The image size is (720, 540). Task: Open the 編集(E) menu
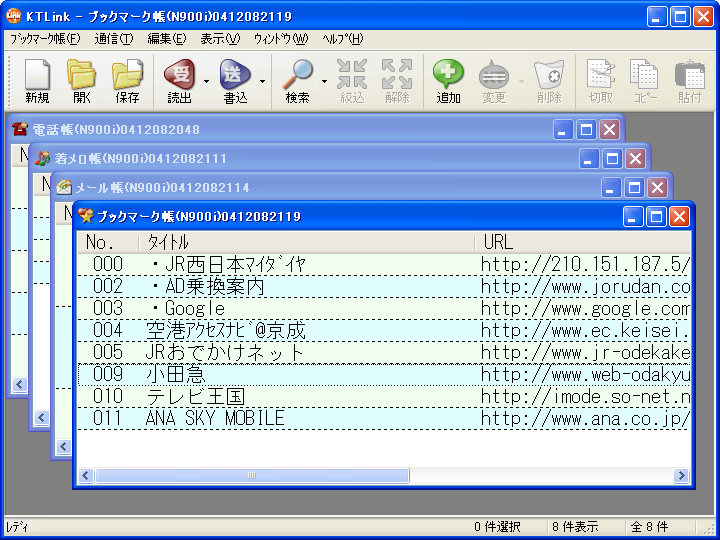(167, 39)
